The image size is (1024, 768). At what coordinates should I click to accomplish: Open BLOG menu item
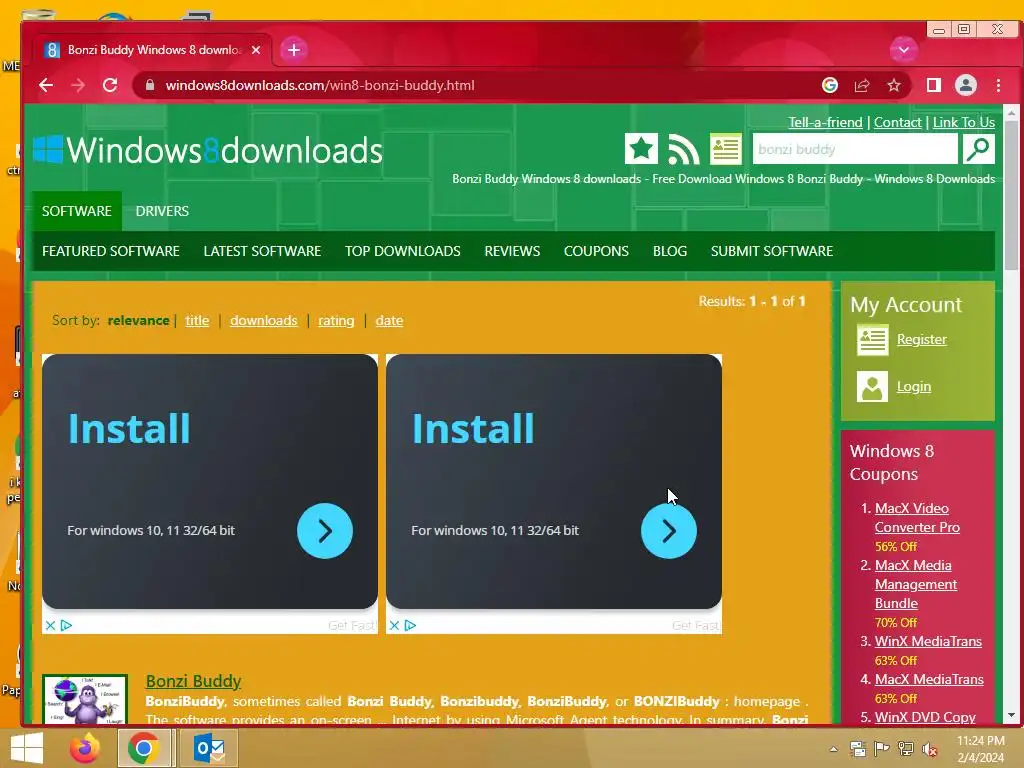click(x=669, y=251)
